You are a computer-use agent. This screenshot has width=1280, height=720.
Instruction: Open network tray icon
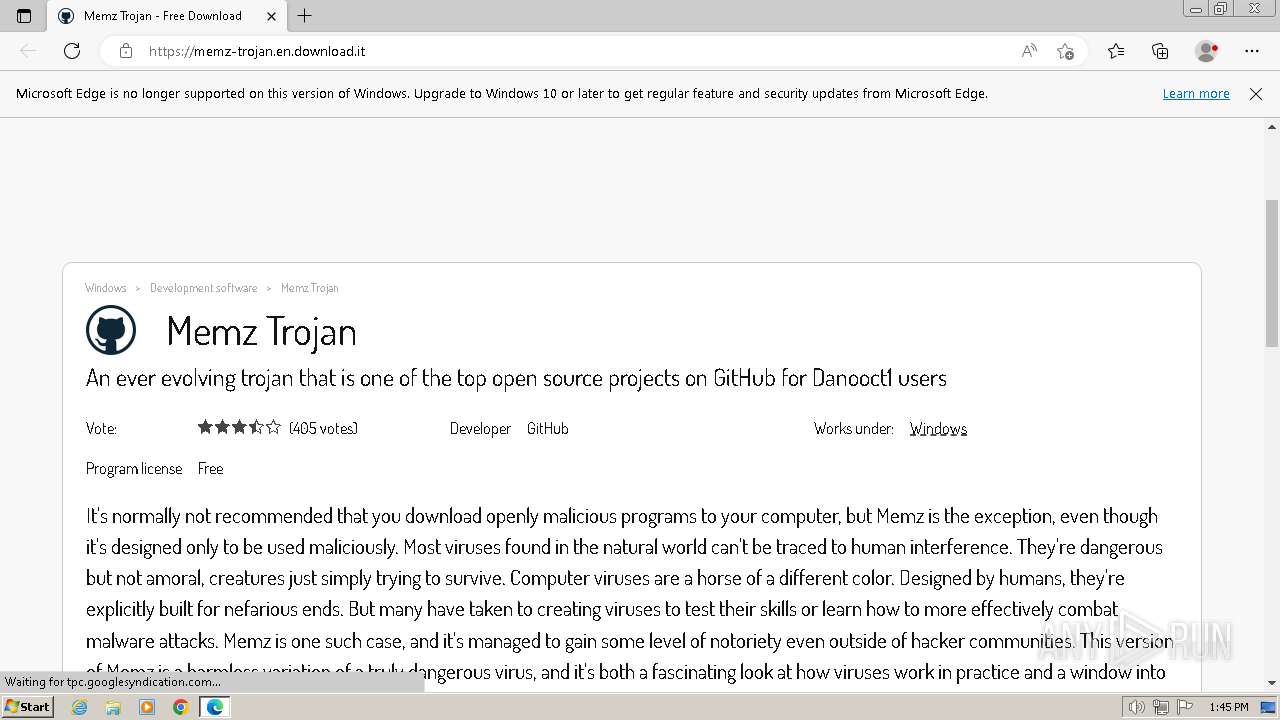point(1160,707)
